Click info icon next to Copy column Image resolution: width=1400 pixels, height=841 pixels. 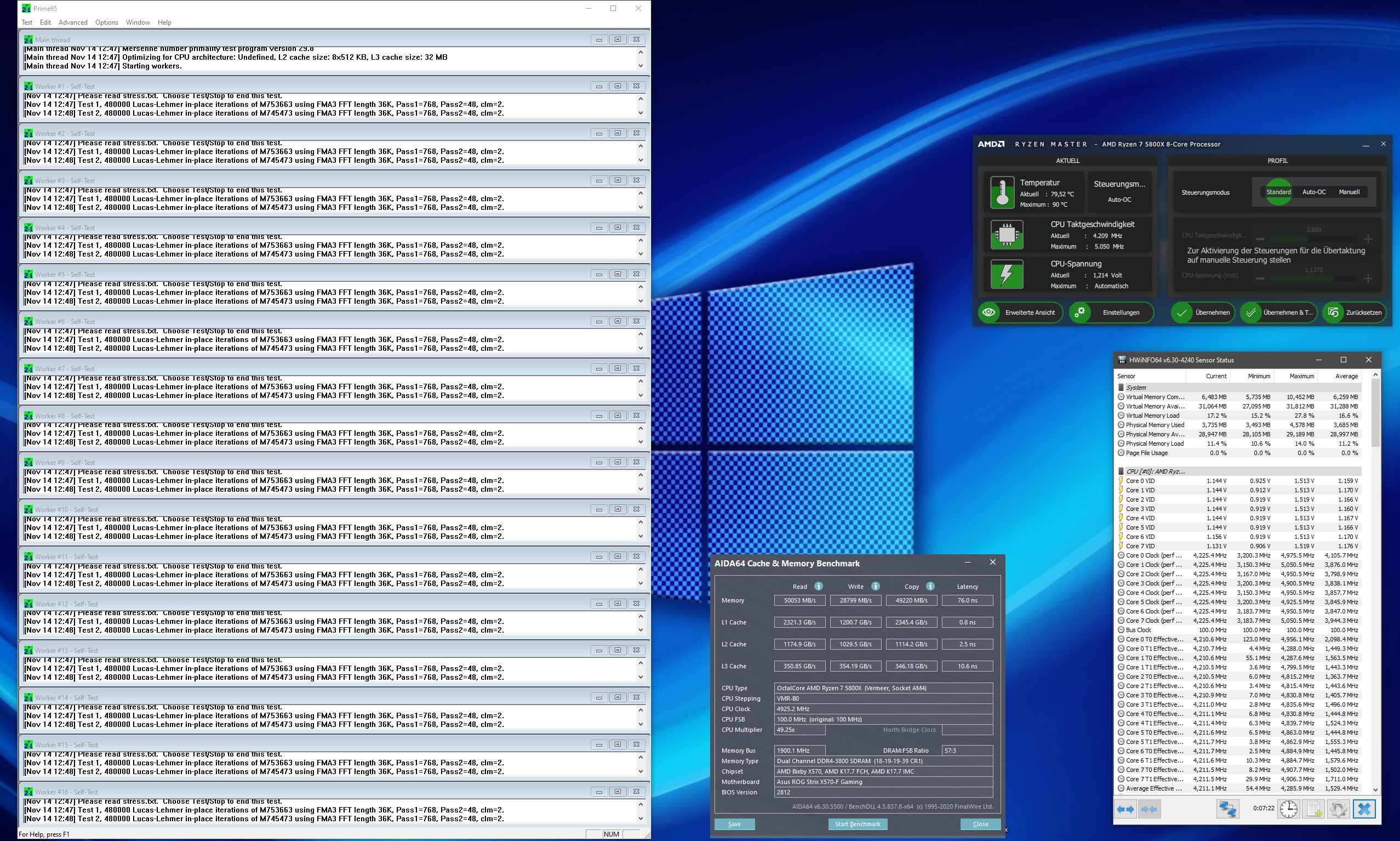[930, 587]
